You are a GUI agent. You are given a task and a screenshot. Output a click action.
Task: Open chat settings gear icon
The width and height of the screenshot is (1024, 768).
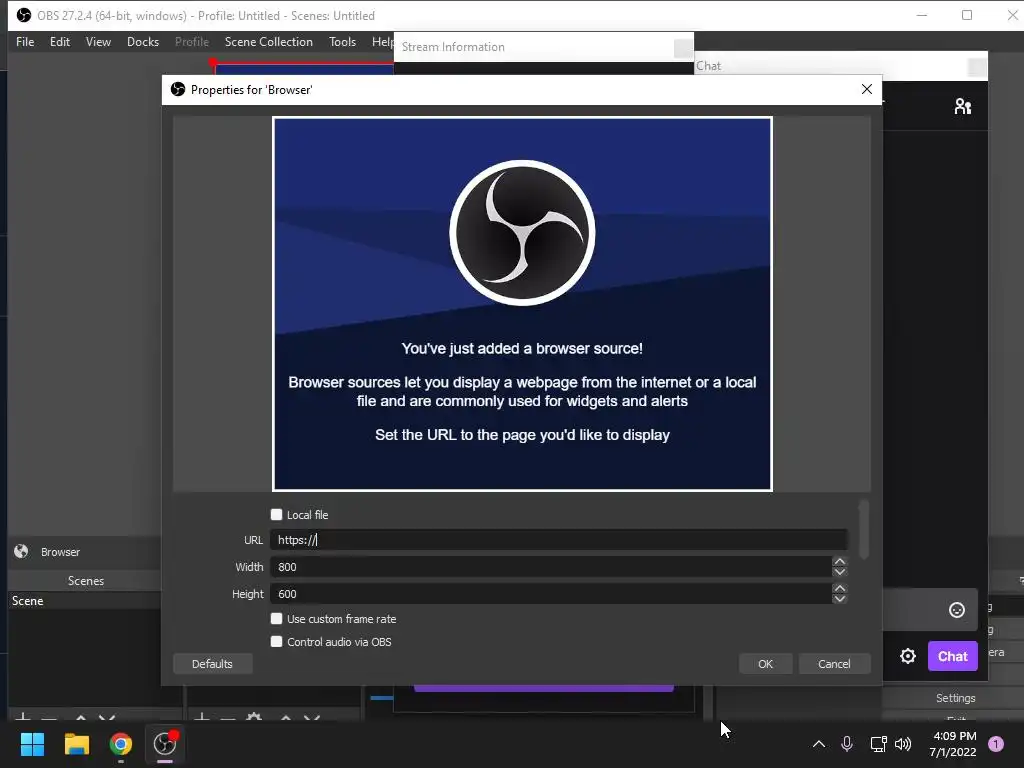(x=908, y=656)
